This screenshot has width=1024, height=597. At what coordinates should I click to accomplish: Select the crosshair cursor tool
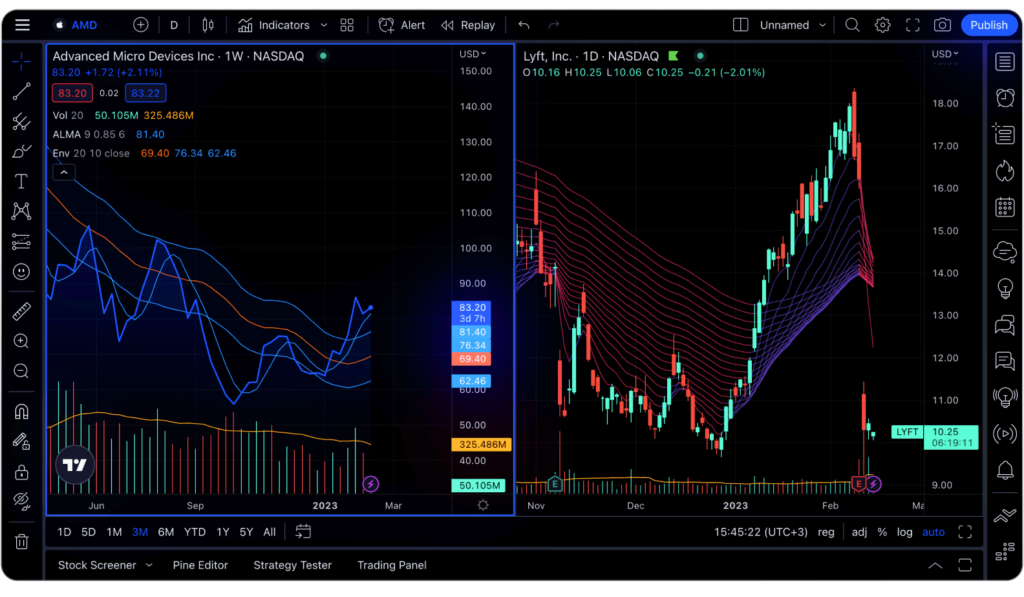point(22,61)
